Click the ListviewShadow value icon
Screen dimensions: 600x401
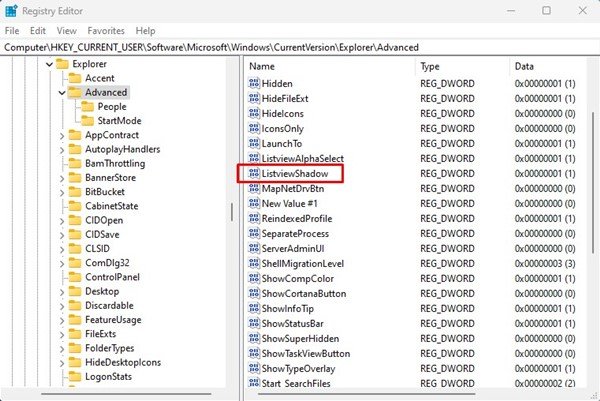tap(254, 173)
